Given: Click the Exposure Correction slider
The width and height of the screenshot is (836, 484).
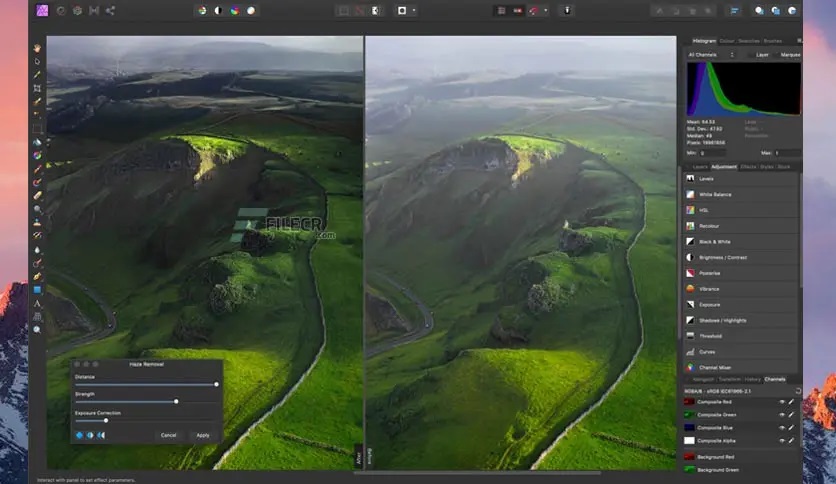Looking at the screenshot, I should point(146,421).
